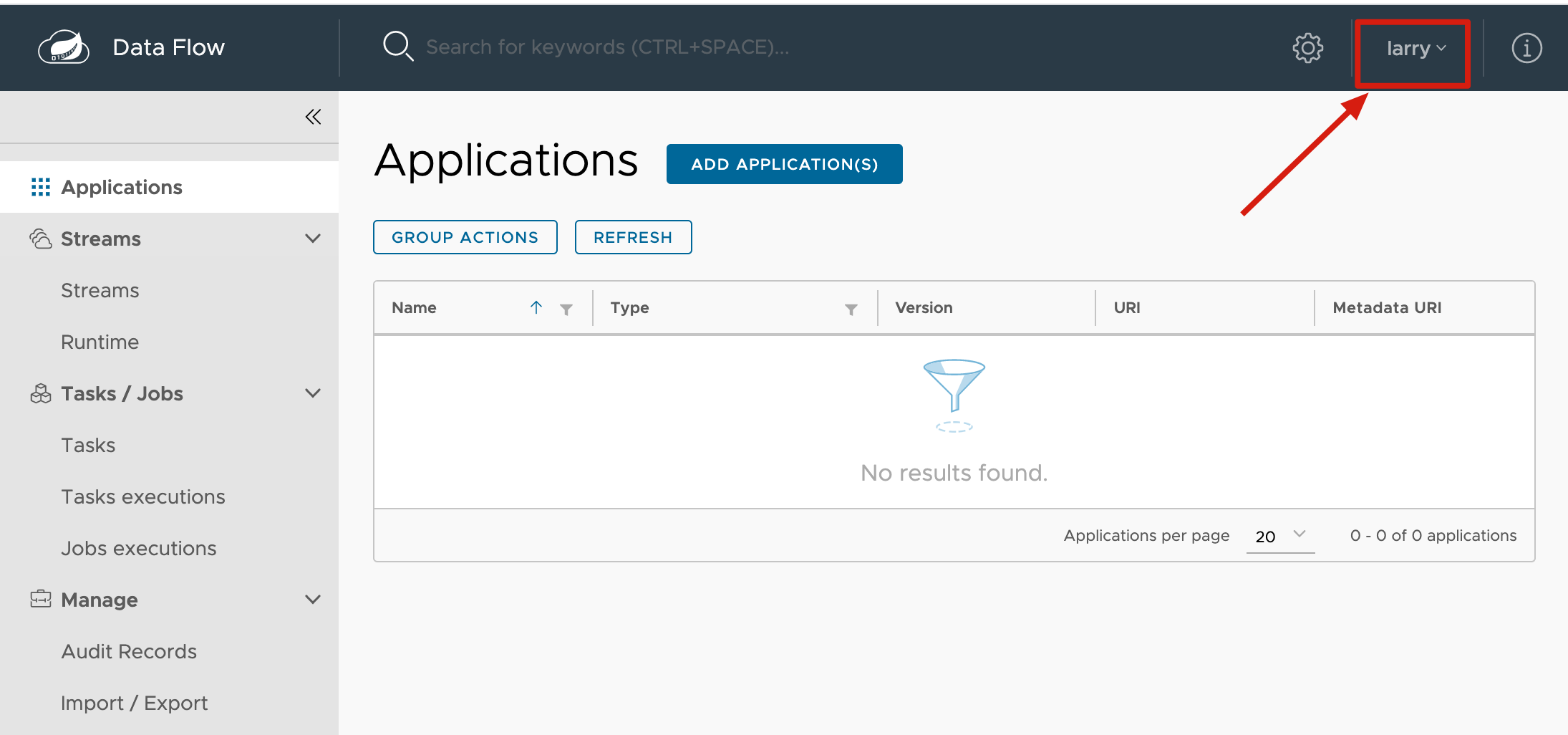This screenshot has height=735, width=1568.
Task: Click the info circle icon
Action: tap(1526, 48)
